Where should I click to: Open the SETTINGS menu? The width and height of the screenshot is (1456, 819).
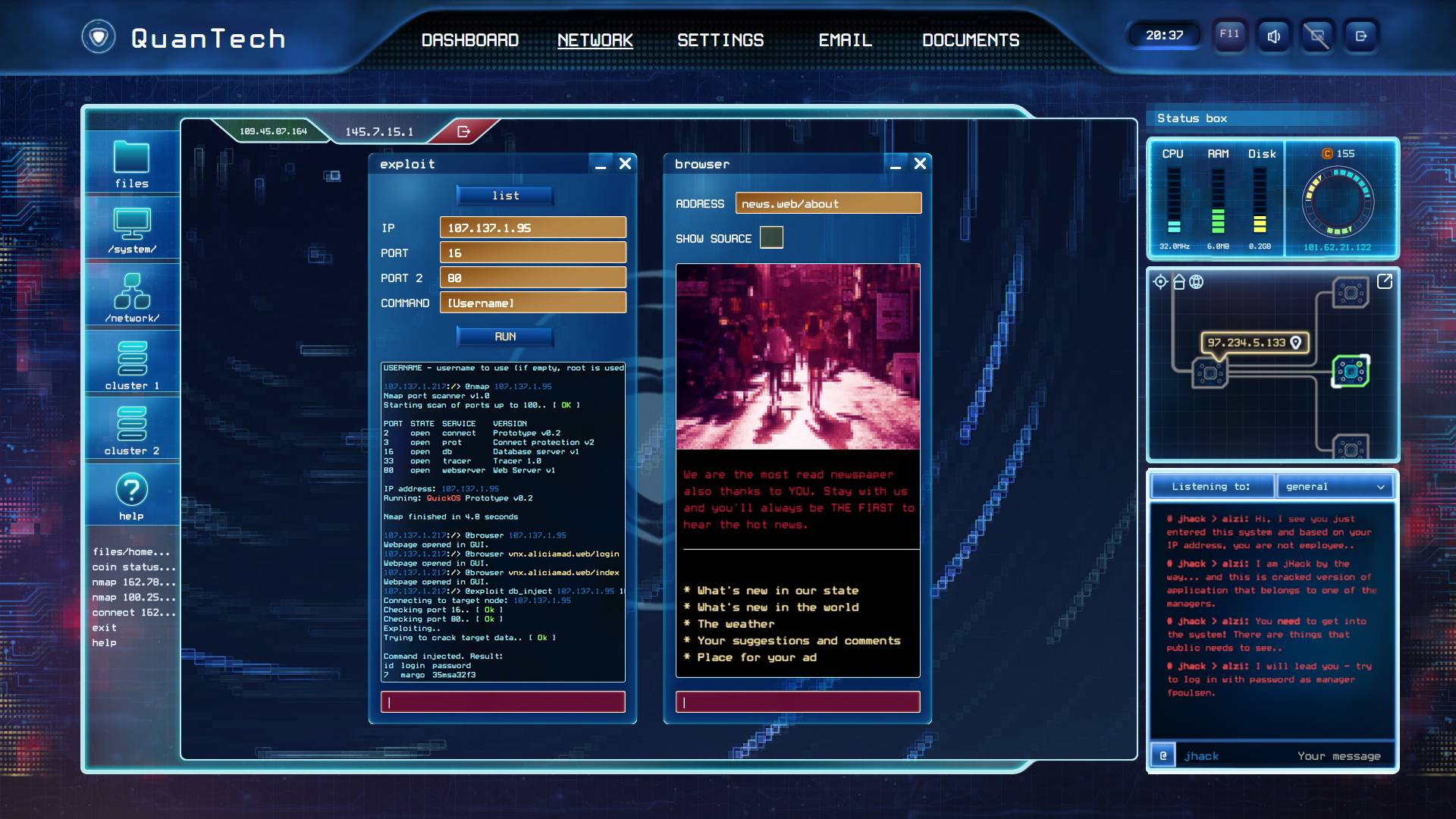(720, 40)
